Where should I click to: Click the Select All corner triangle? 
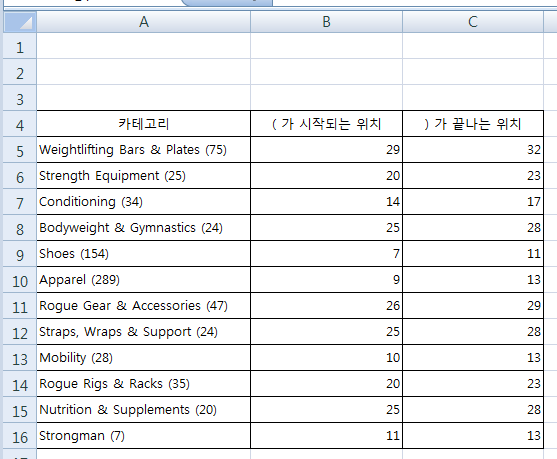[x=20, y=22]
